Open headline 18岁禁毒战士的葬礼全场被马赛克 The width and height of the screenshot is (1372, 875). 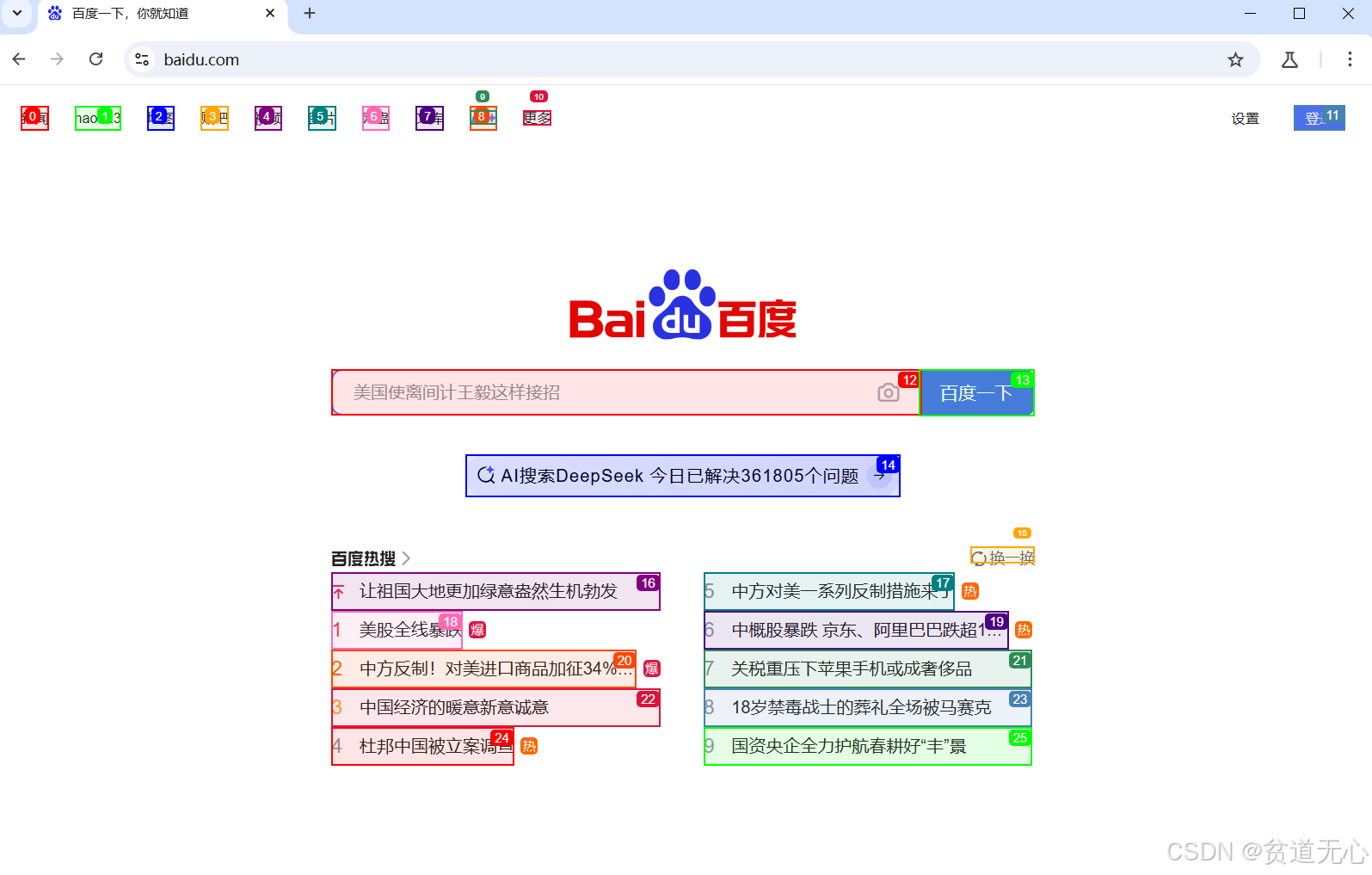[868, 707]
